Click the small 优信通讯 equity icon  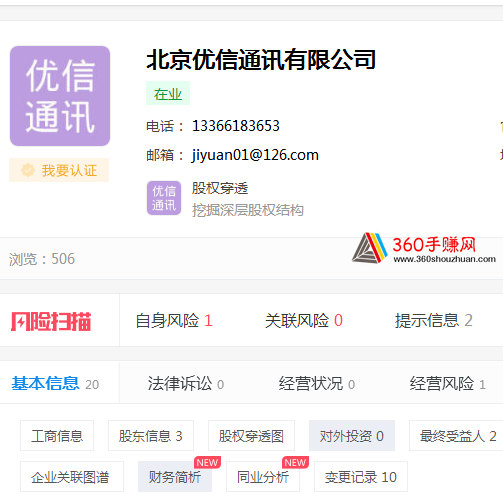[164, 198]
